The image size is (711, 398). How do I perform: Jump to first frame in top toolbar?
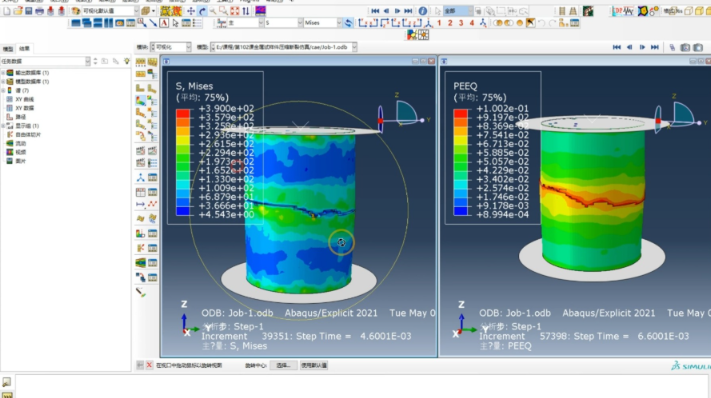pyautogui.click(x=375, y=11)
